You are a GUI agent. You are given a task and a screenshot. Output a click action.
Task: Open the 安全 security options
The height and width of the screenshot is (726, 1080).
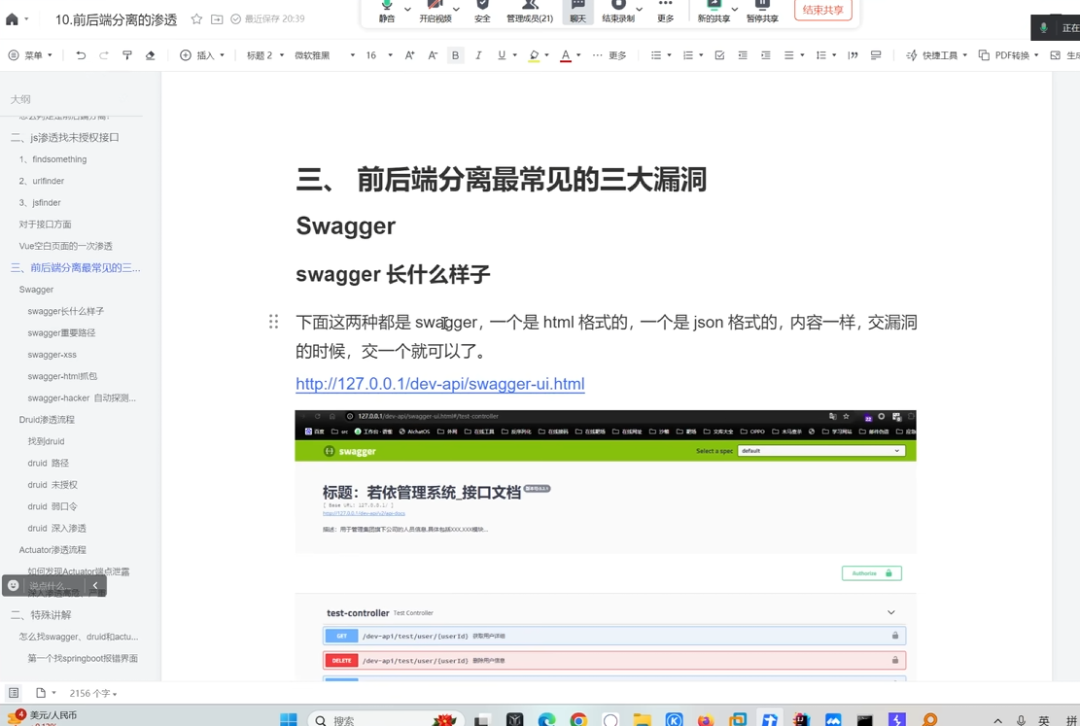(x=482, y=12)
